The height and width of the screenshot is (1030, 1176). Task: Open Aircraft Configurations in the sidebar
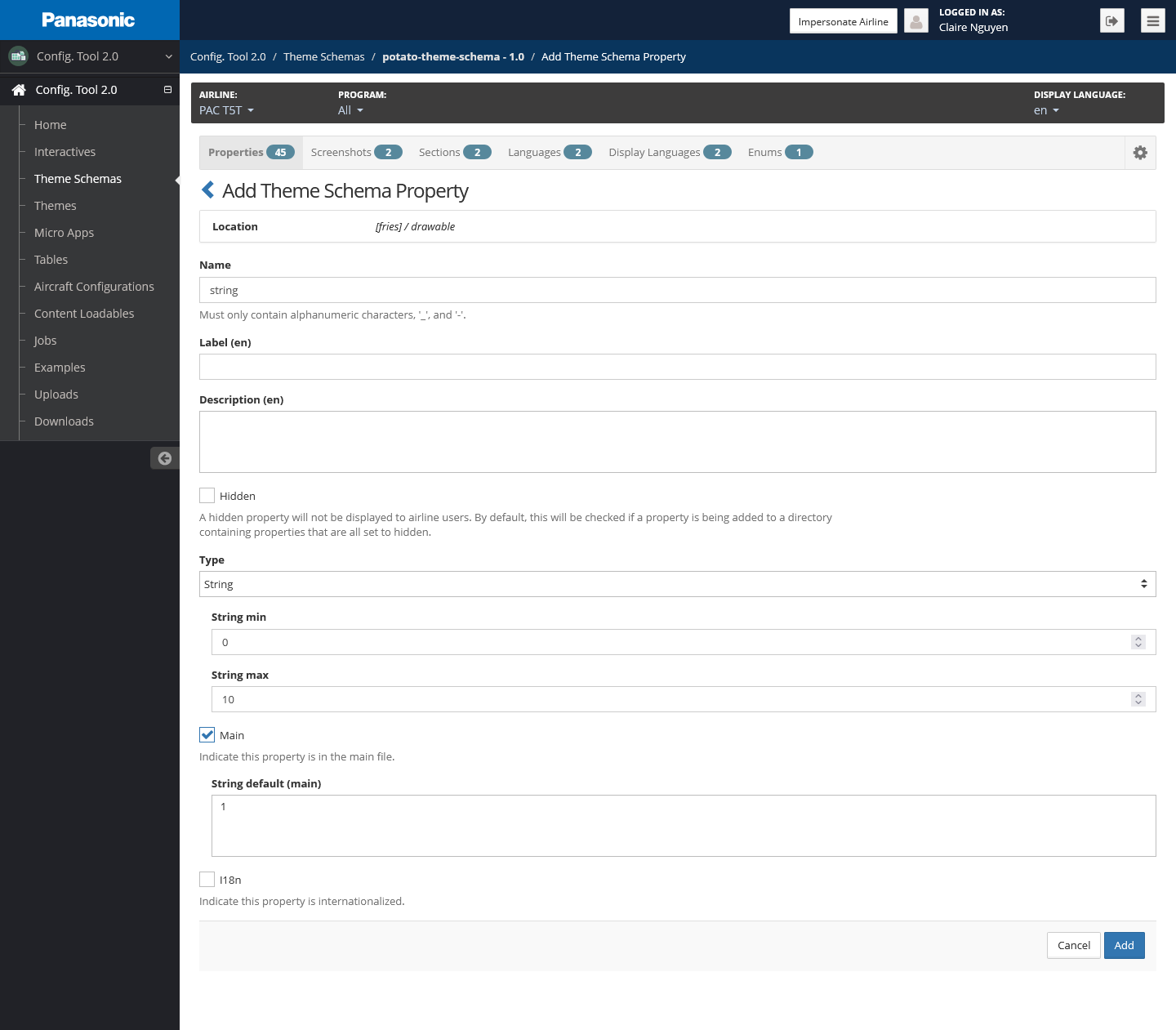point(94,287)
